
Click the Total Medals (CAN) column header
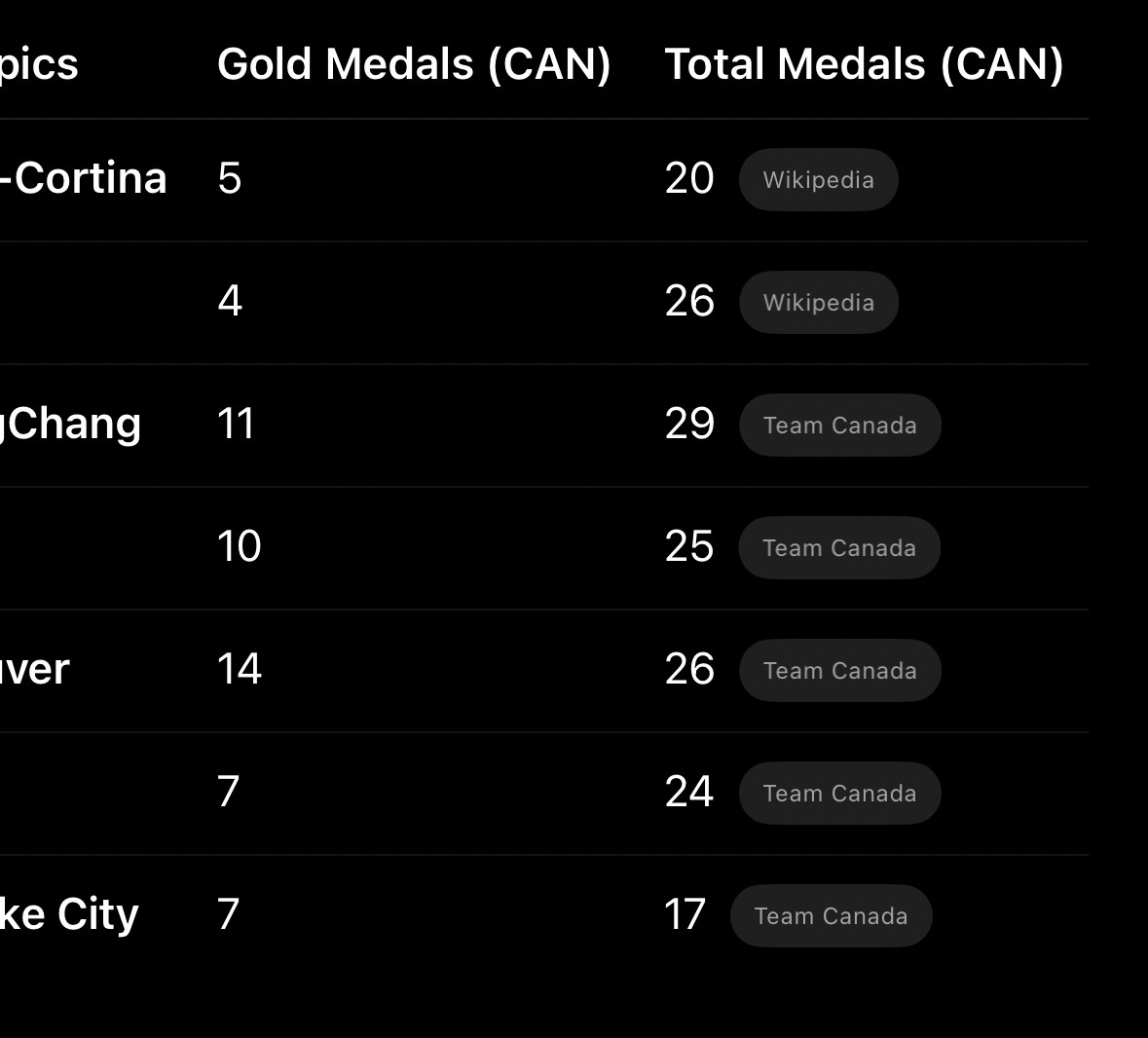(864, 64)
